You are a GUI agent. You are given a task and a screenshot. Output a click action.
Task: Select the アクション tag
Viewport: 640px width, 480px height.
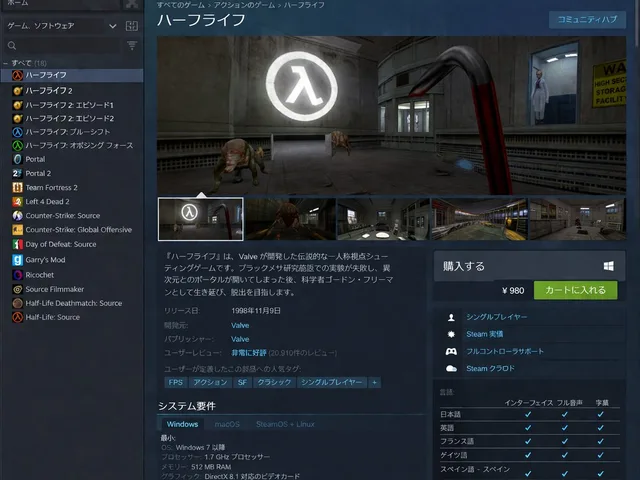(210, 382)
